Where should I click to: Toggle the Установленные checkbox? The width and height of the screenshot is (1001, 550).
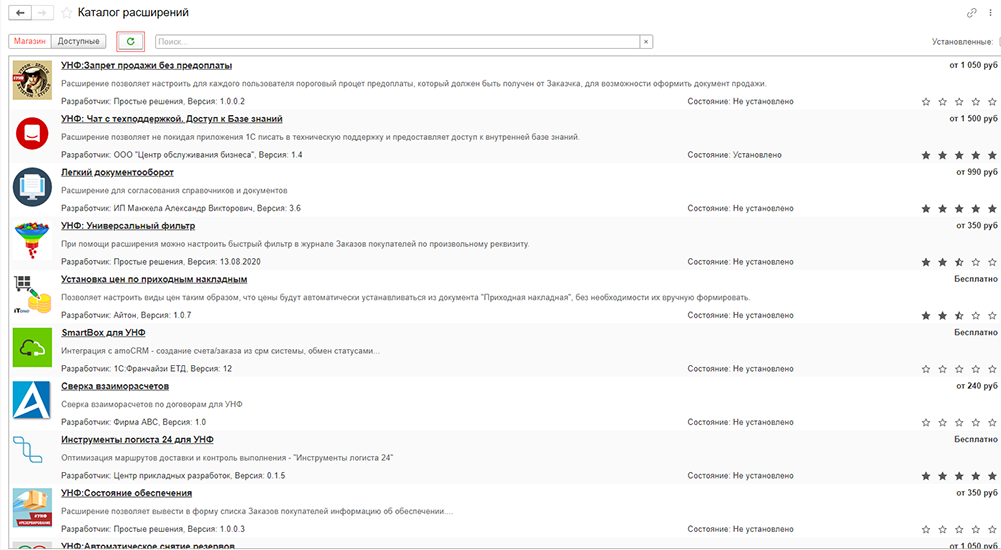pyautogui.click(x=997, y=42)
